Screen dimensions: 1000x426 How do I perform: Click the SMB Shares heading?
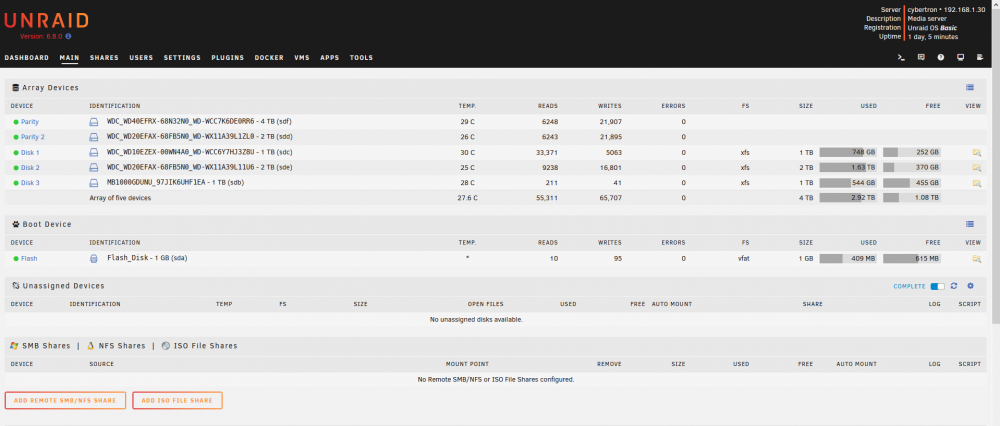46,346
